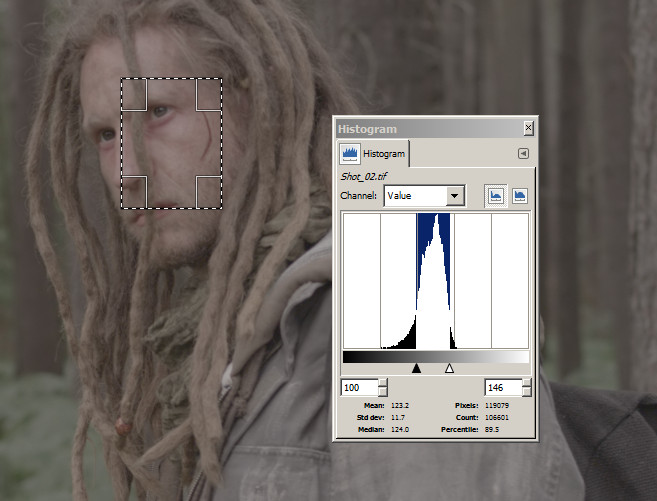Click the top-right selection corner handle

[x=208, y=93]
